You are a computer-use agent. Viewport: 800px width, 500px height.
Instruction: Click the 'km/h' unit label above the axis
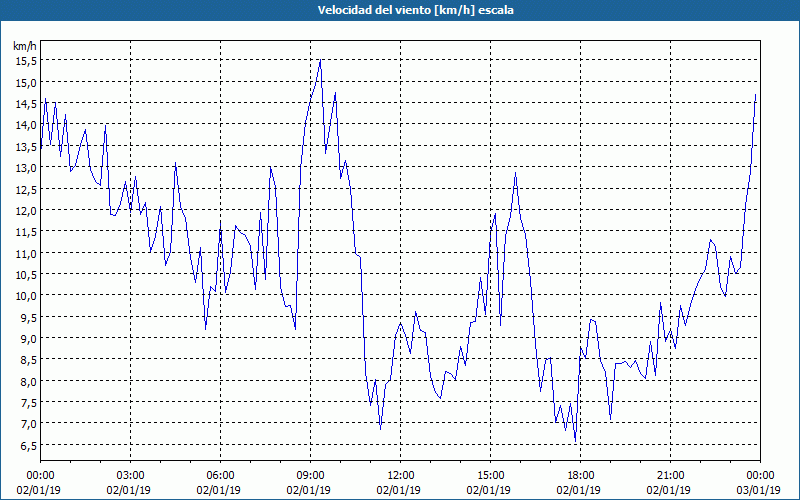24,46
